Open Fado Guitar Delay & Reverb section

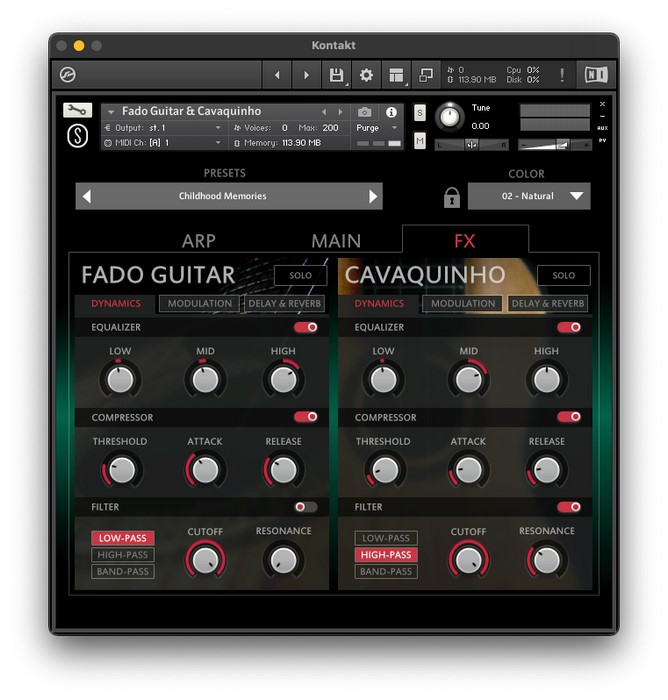click(284, 304)
